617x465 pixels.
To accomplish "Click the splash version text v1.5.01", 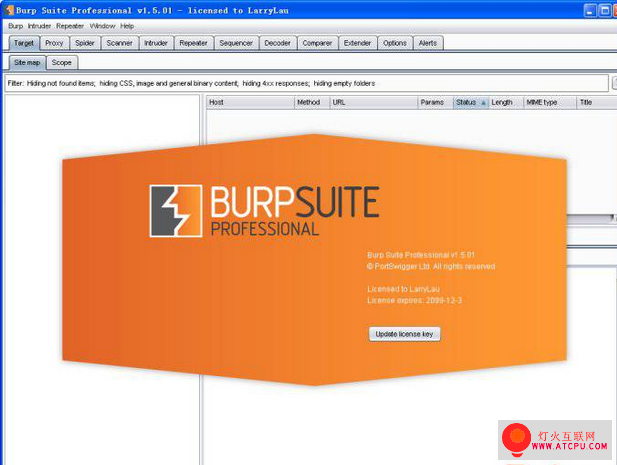I will click(421, 255).
